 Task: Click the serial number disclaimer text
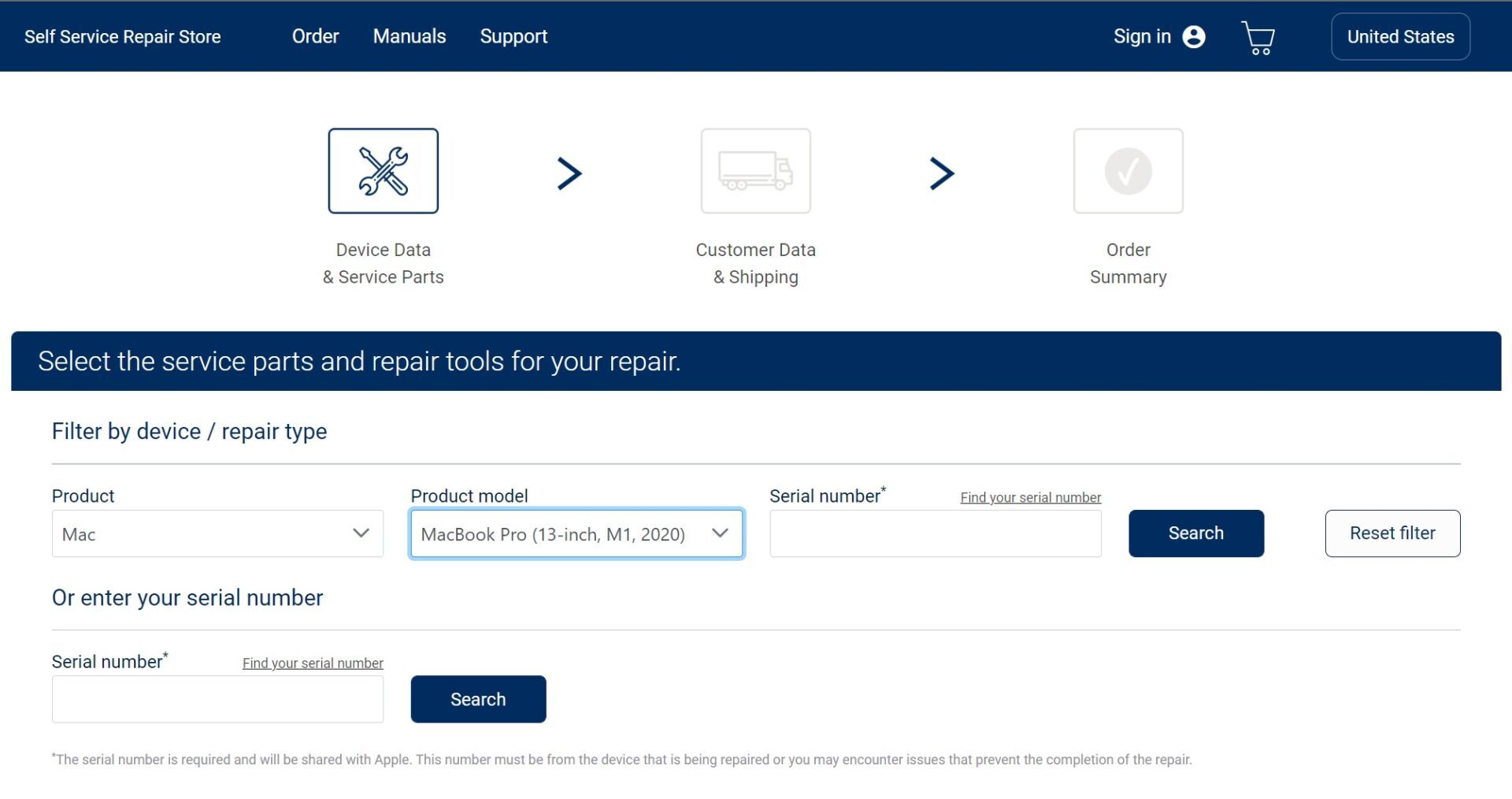[621, 760]
